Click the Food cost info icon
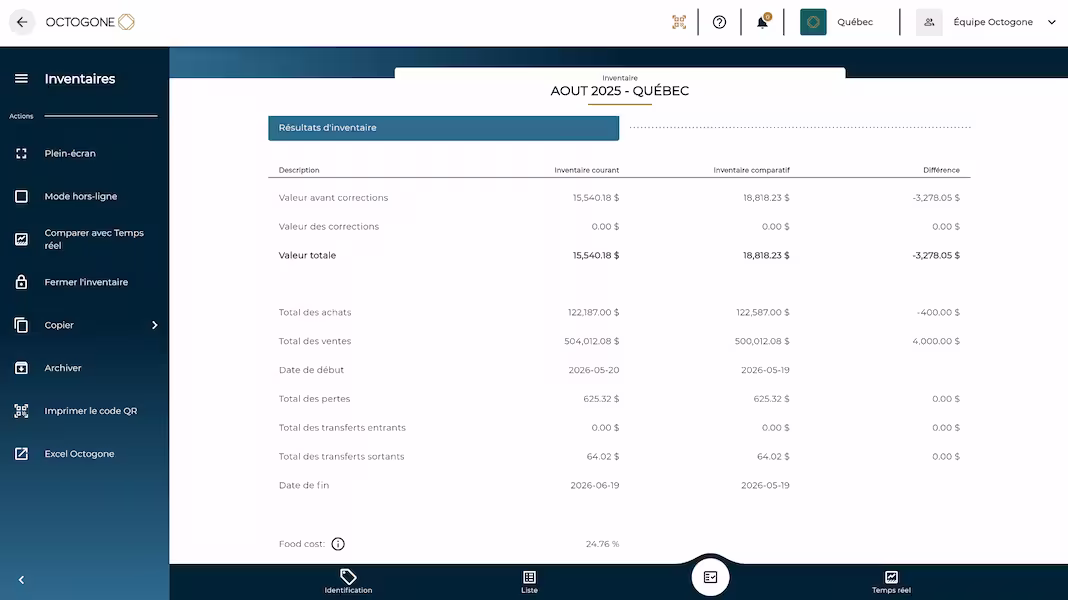Image resolution: width=1068 pixels, height=600 pixels. [338, 544]
